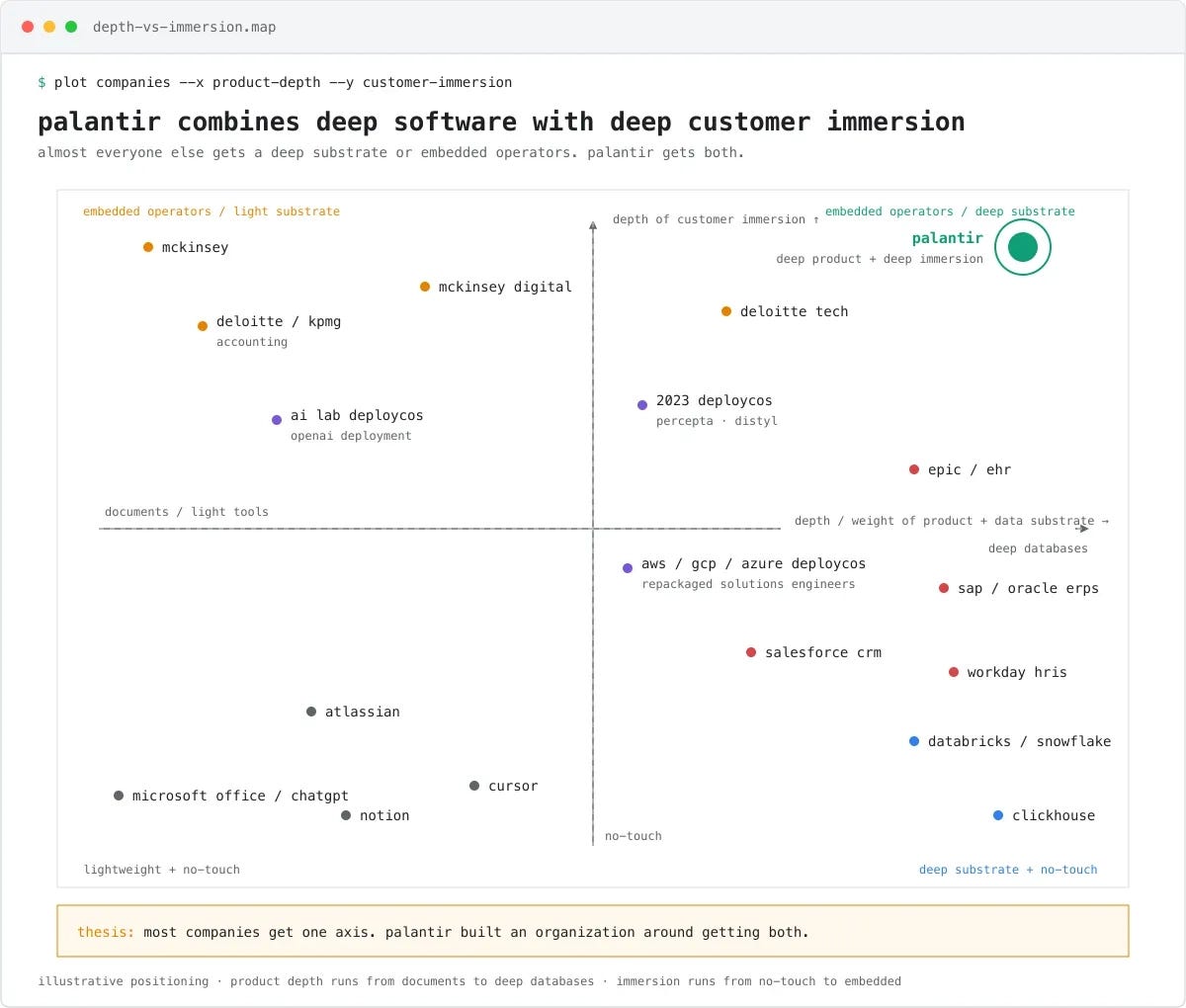Viewport: 1186px width, 1008px height.
Task: Click the 'no-touch' label at axis bottom
Action: coord(634,836)
